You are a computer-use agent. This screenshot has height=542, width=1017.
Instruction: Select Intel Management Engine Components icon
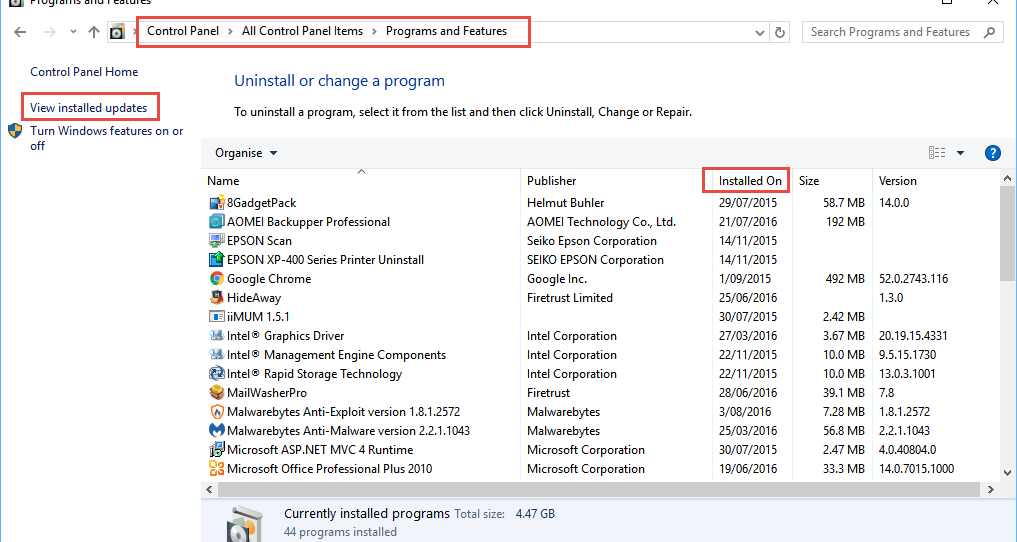point(217,355)
